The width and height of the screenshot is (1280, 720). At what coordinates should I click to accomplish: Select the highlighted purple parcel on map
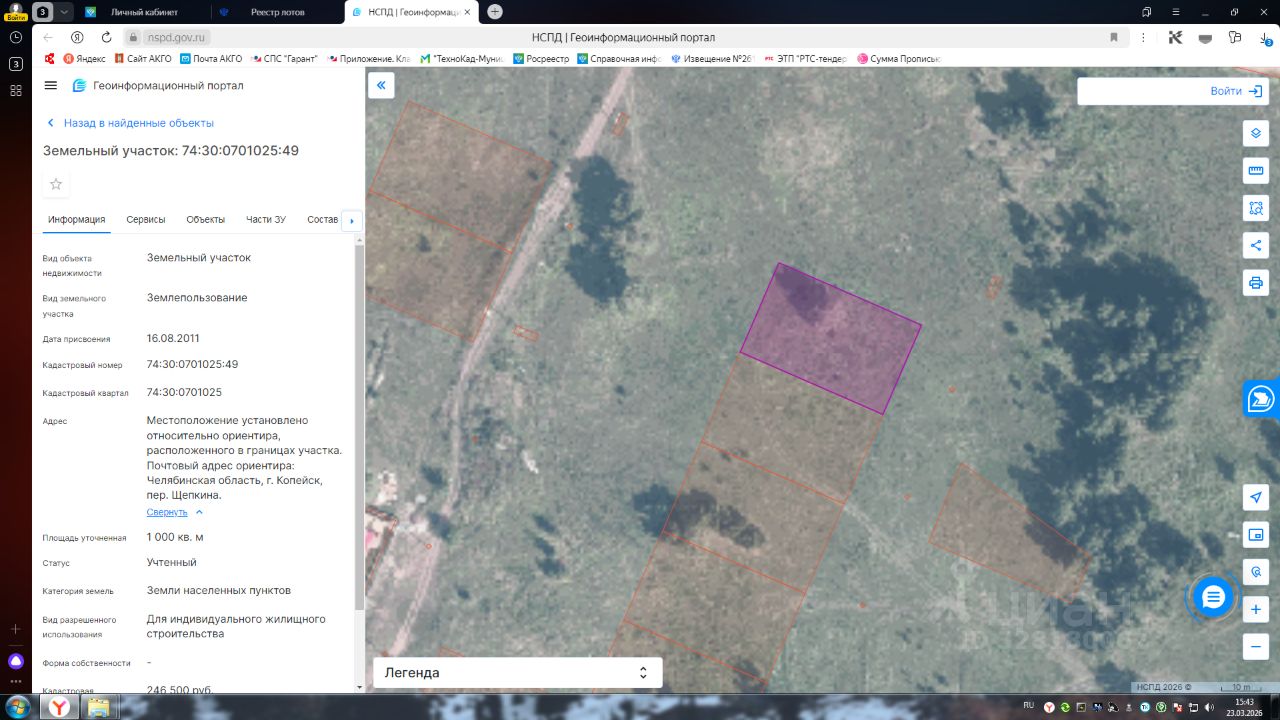[830, 338]
